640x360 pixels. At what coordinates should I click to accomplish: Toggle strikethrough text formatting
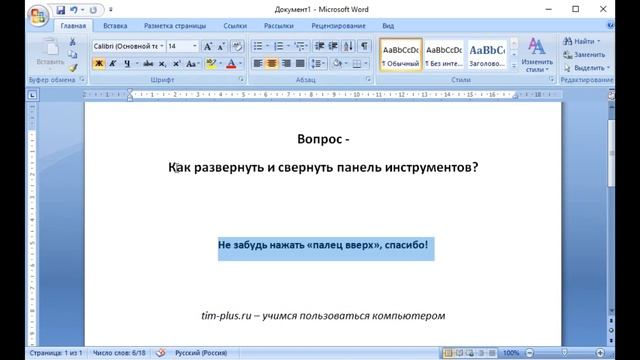(x=148, y=63)
